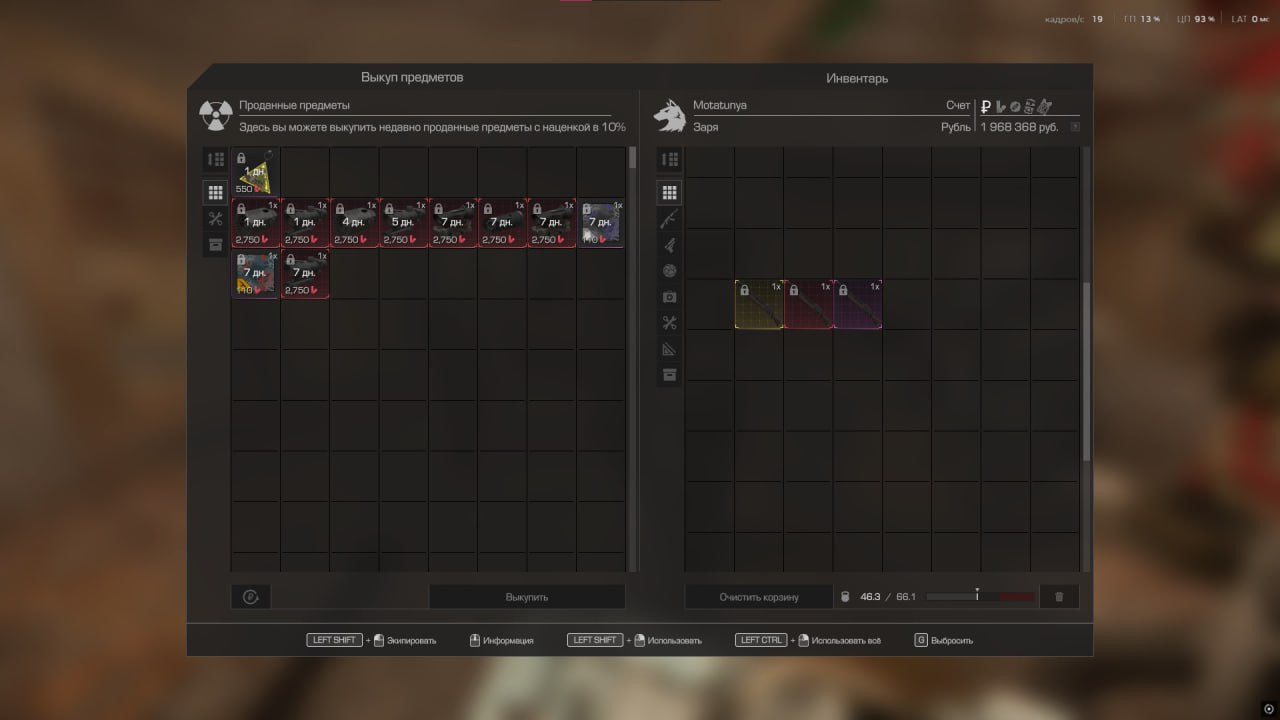Screen dimensions: 1280x720
Task: Open the Выкуп предметов tab
Action: pyautogui.click(x=412, y=78)
